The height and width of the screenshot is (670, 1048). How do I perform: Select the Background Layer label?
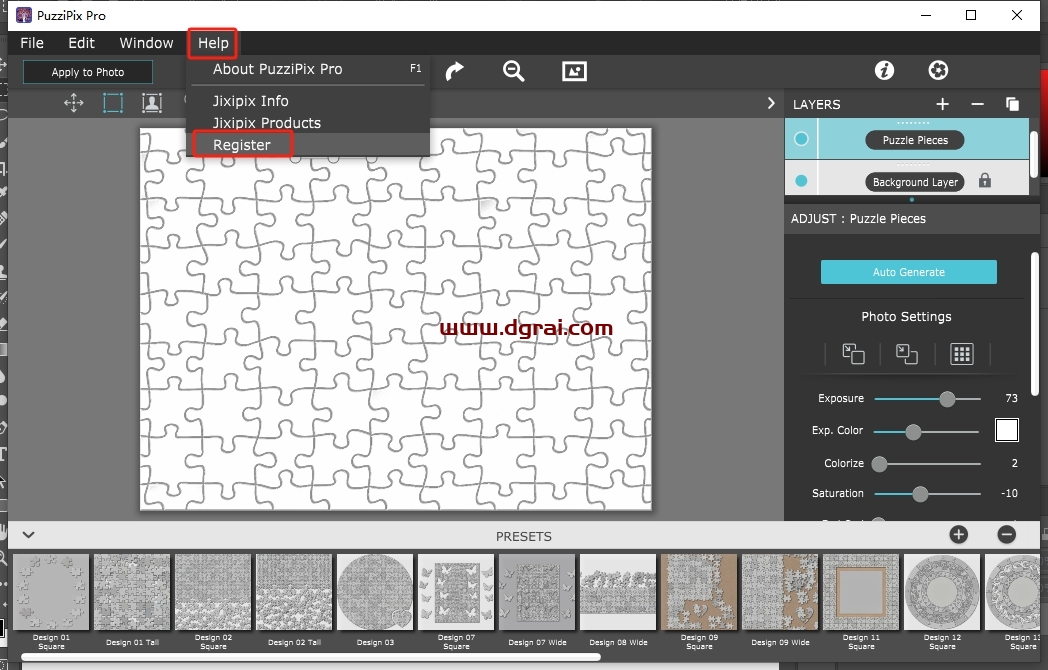[915, 182]
